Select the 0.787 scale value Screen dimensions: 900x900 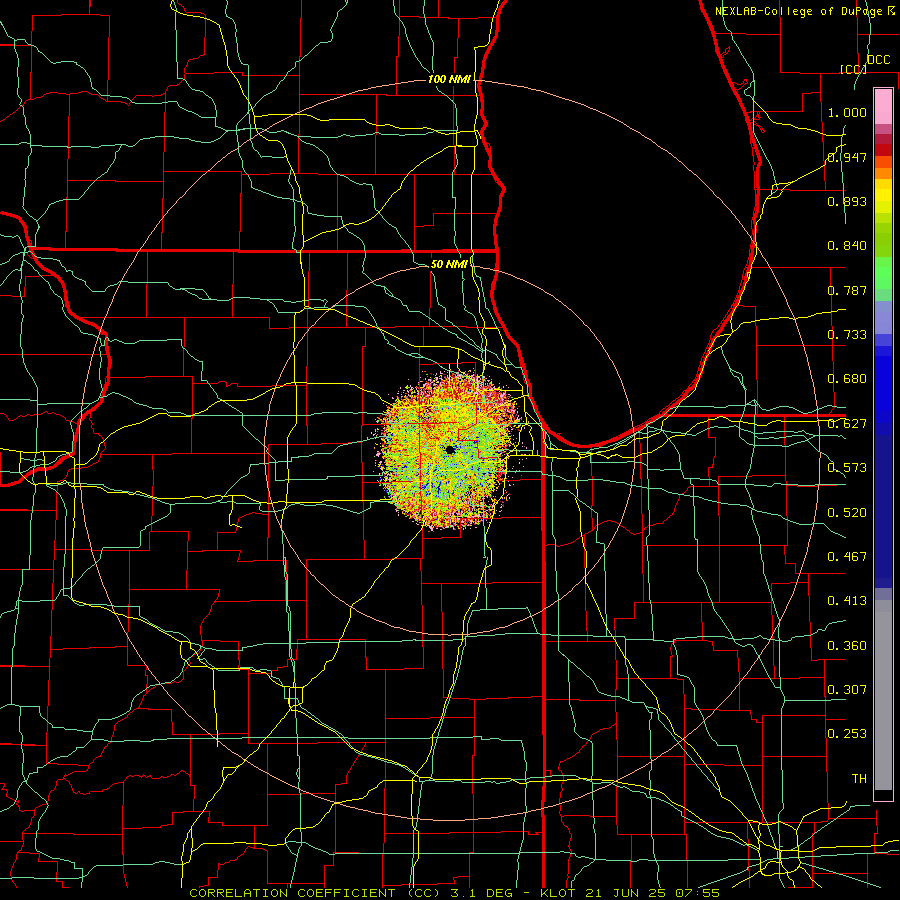[847, 290]
